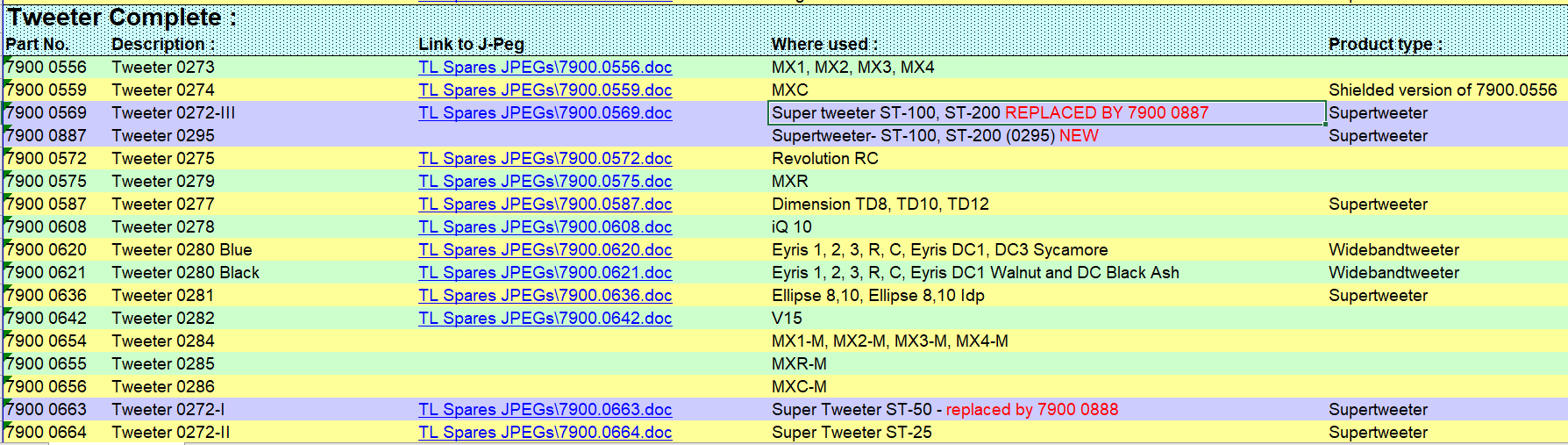Image resolution: width=1568 pixels, height=445 pixels.
Task: Select the 'Where used :' header cell
Action: 824,45
